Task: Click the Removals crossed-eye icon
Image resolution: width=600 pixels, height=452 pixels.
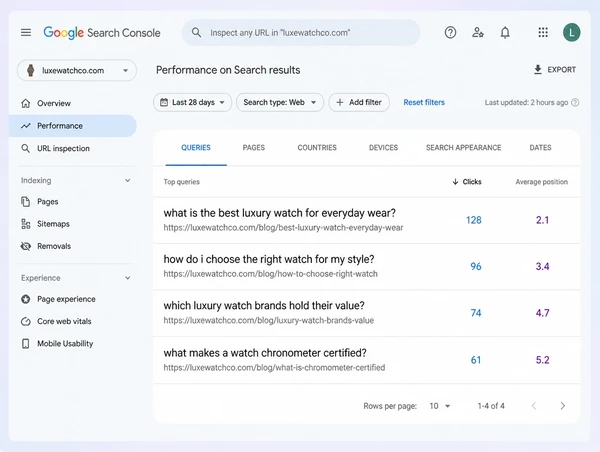Action: tap(26, 246)
